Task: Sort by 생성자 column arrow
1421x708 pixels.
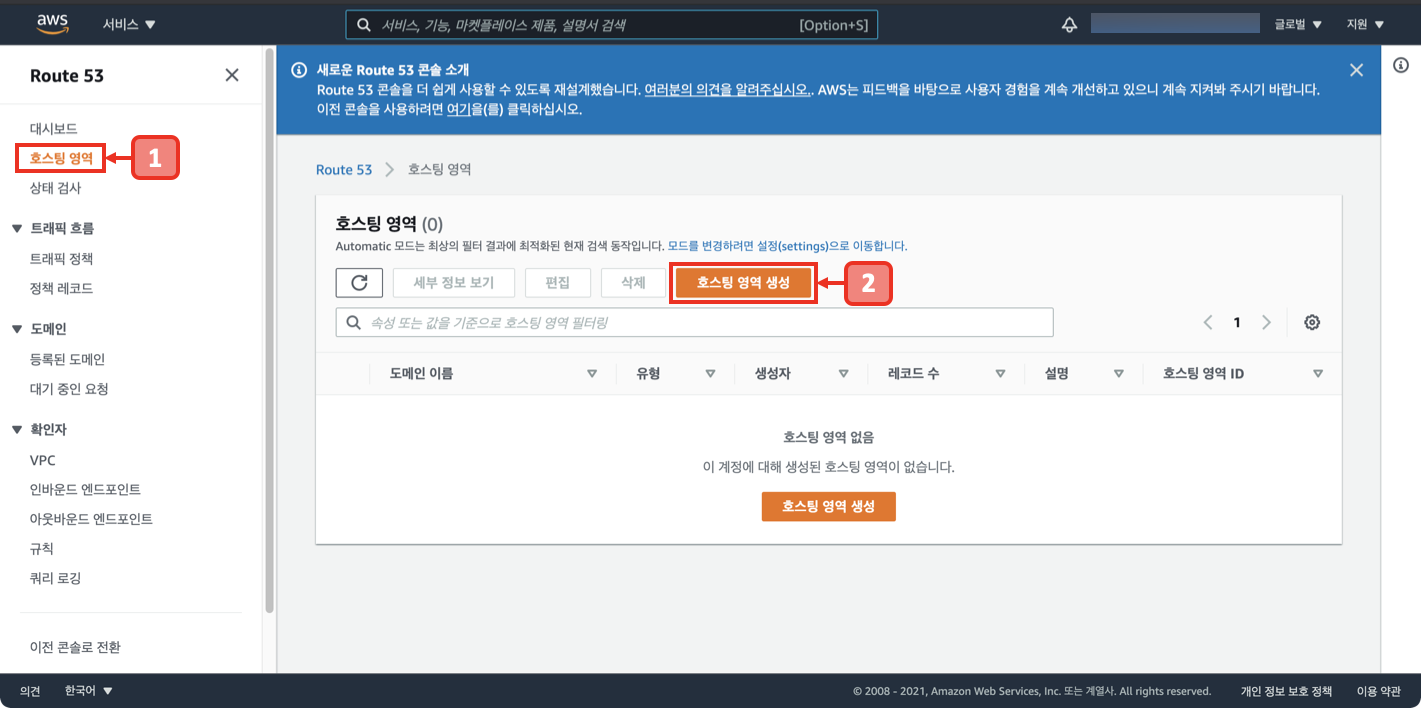Action: coord(843,374)
